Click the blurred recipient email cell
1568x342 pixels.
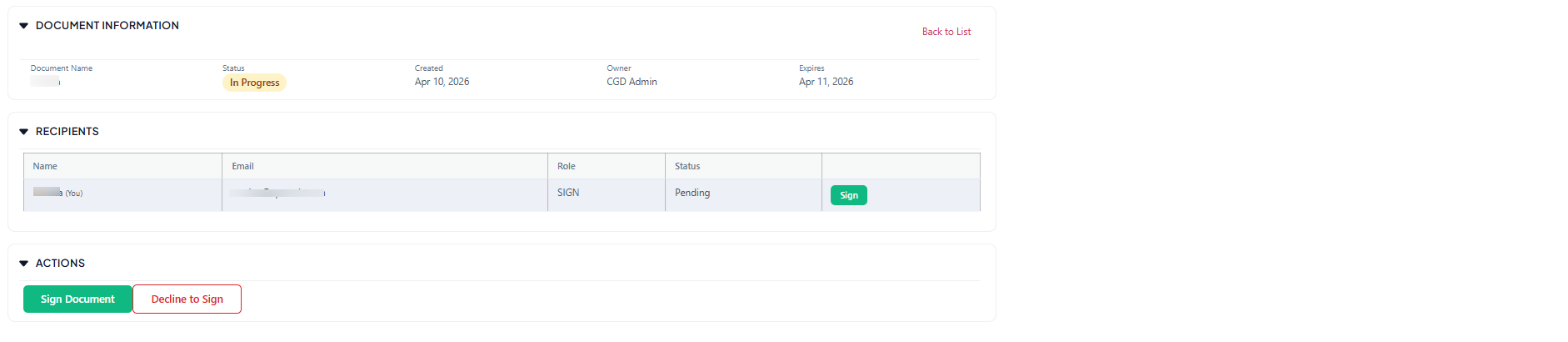(x=277, y=193)
